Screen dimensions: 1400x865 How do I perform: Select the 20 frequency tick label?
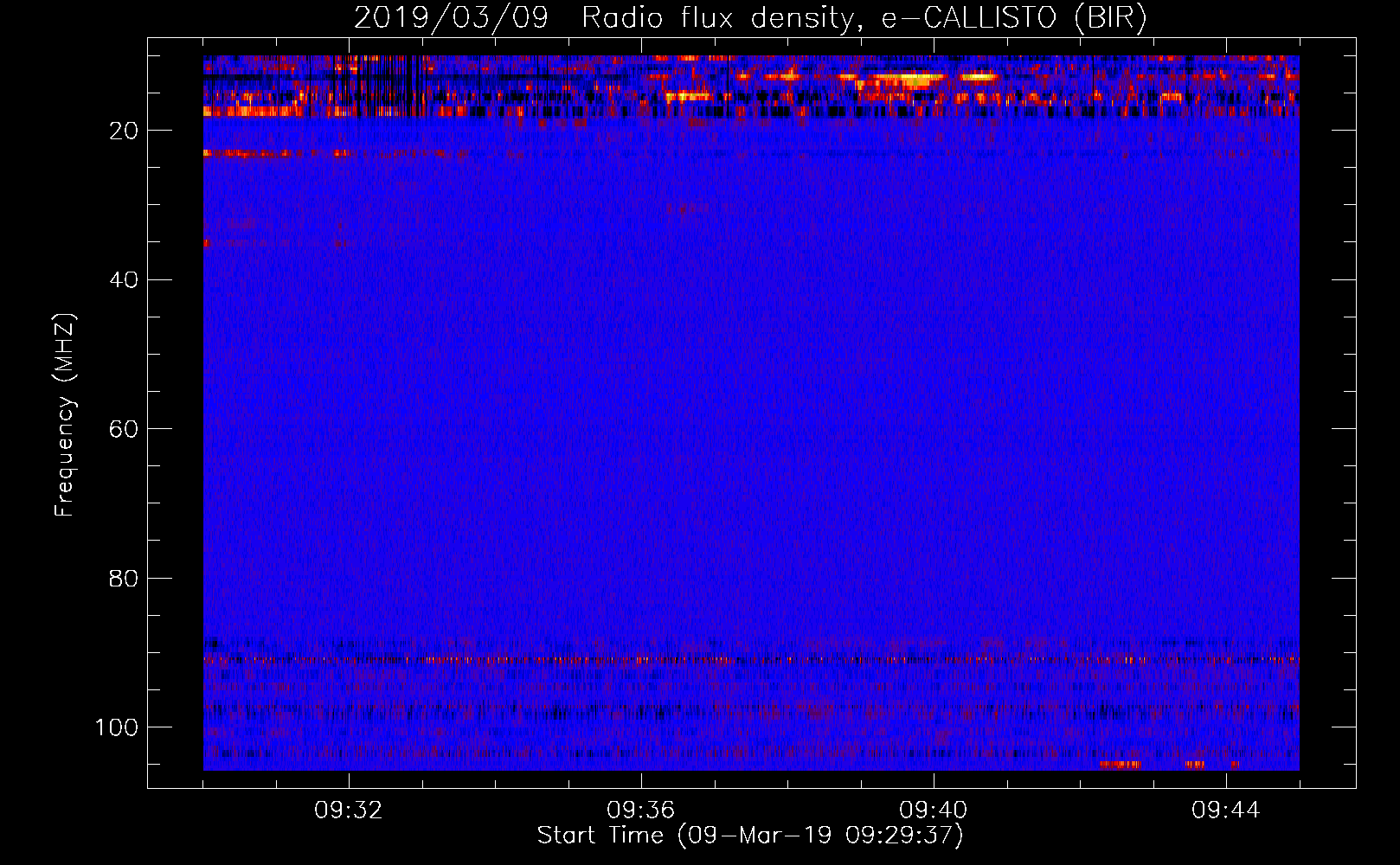tap(124, 131)
